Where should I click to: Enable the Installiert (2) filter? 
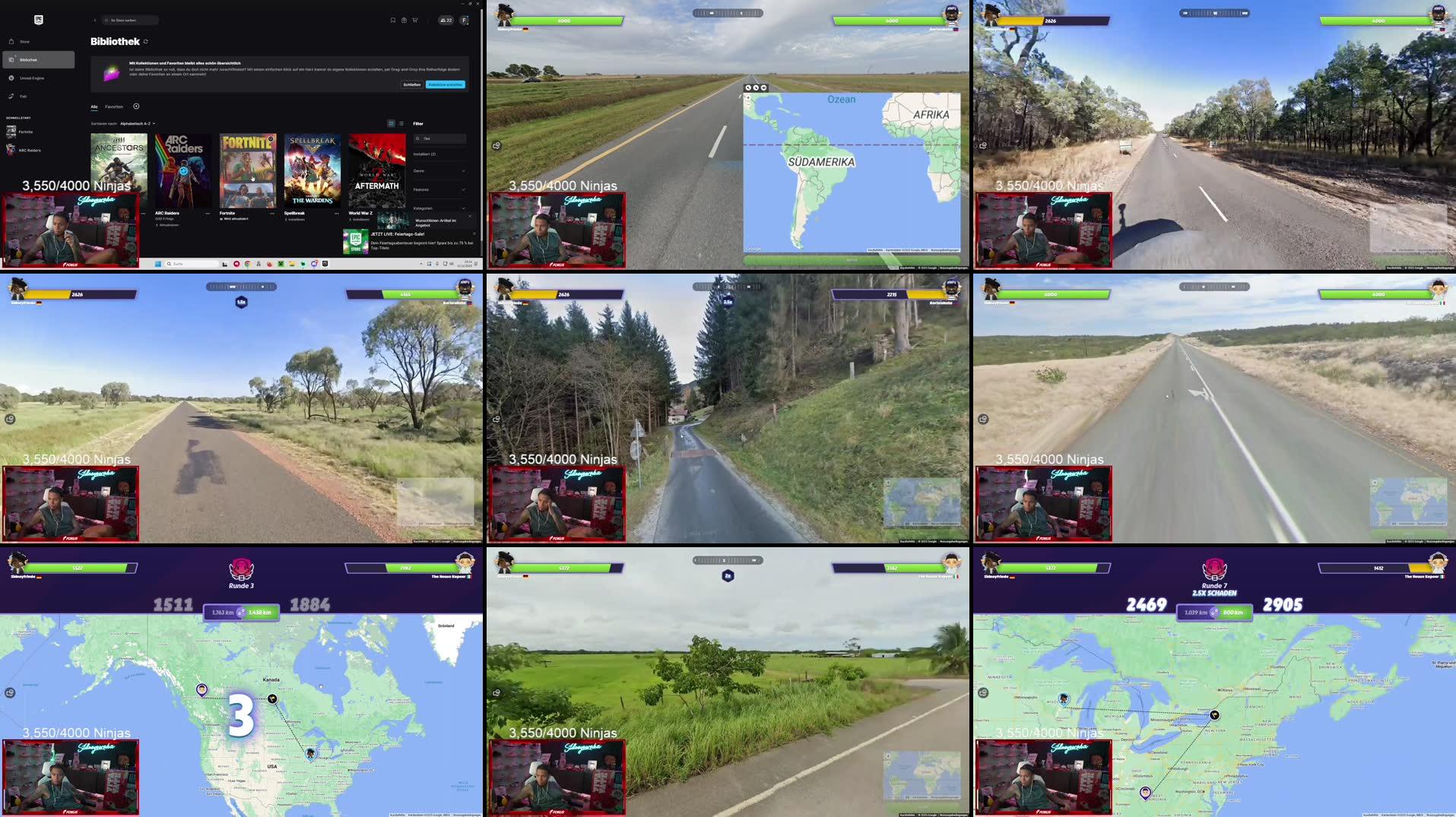tap(424, 154)
